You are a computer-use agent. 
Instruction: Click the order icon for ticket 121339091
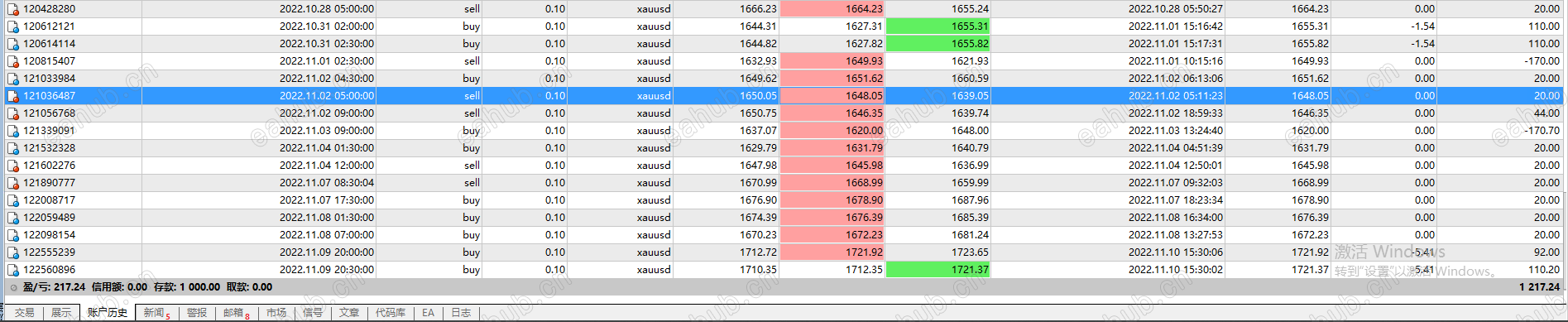pyautogui.click(x=12, y=131)
